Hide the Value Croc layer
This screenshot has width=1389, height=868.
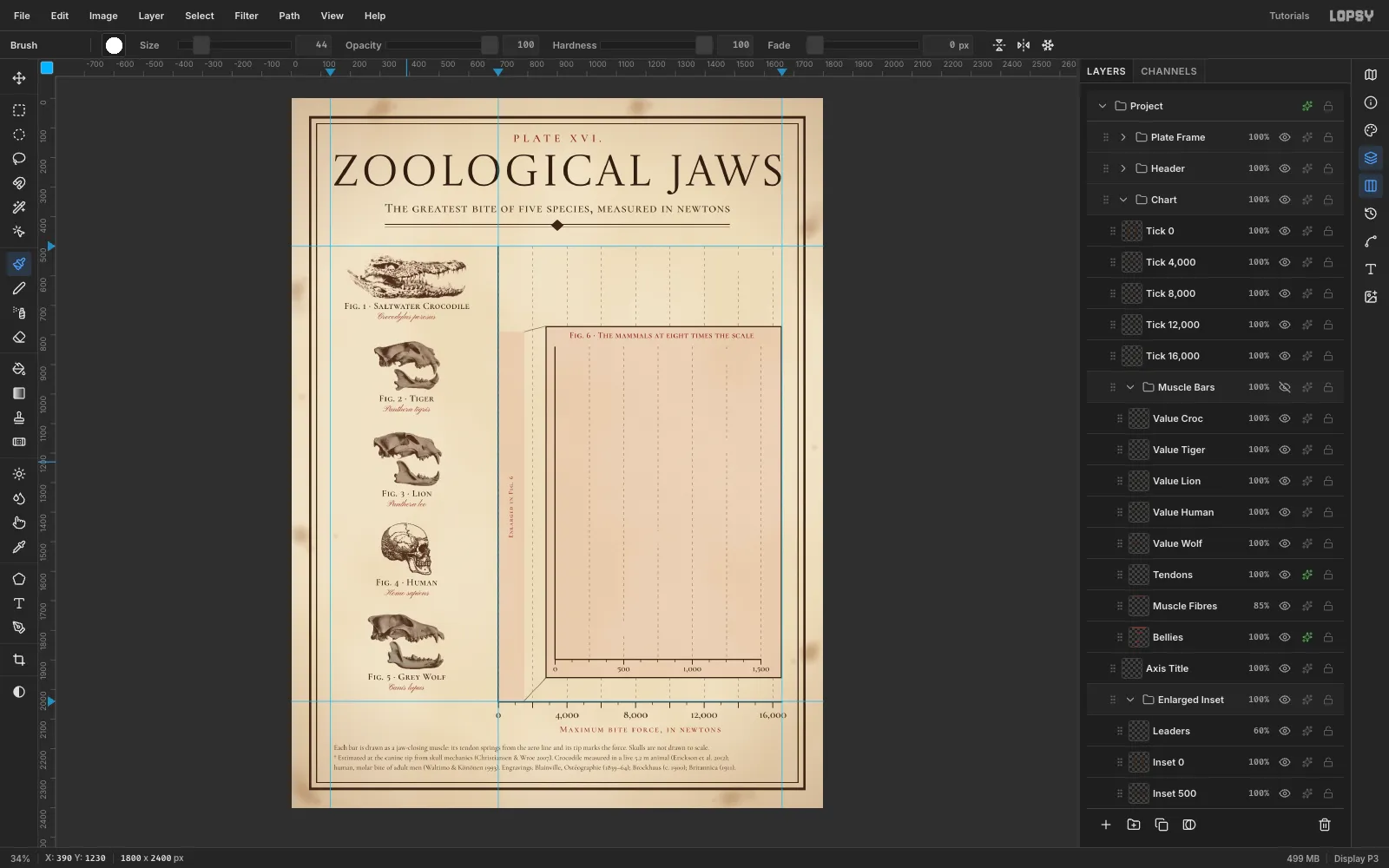1285,418
